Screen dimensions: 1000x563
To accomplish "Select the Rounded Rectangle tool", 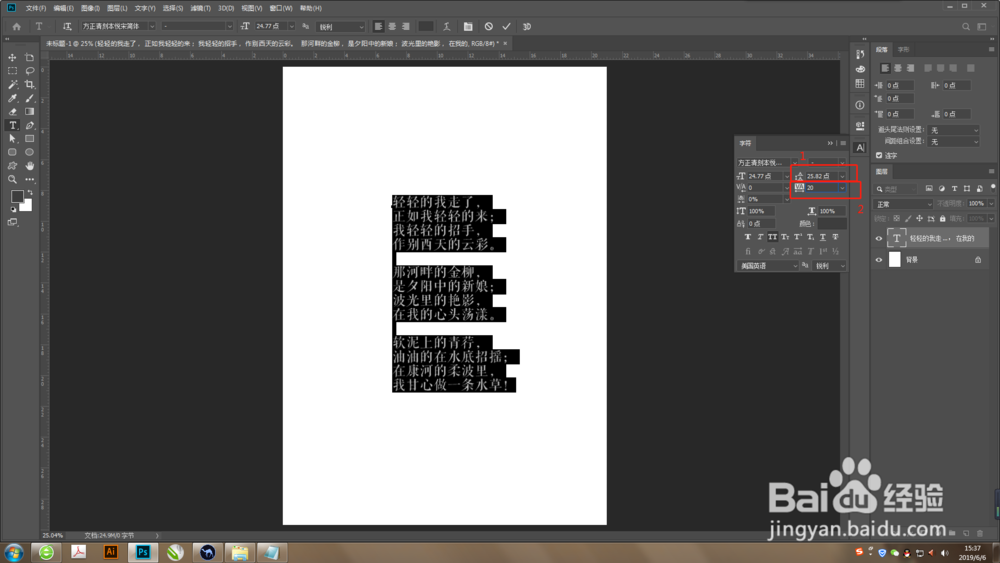I will [12, 152].
